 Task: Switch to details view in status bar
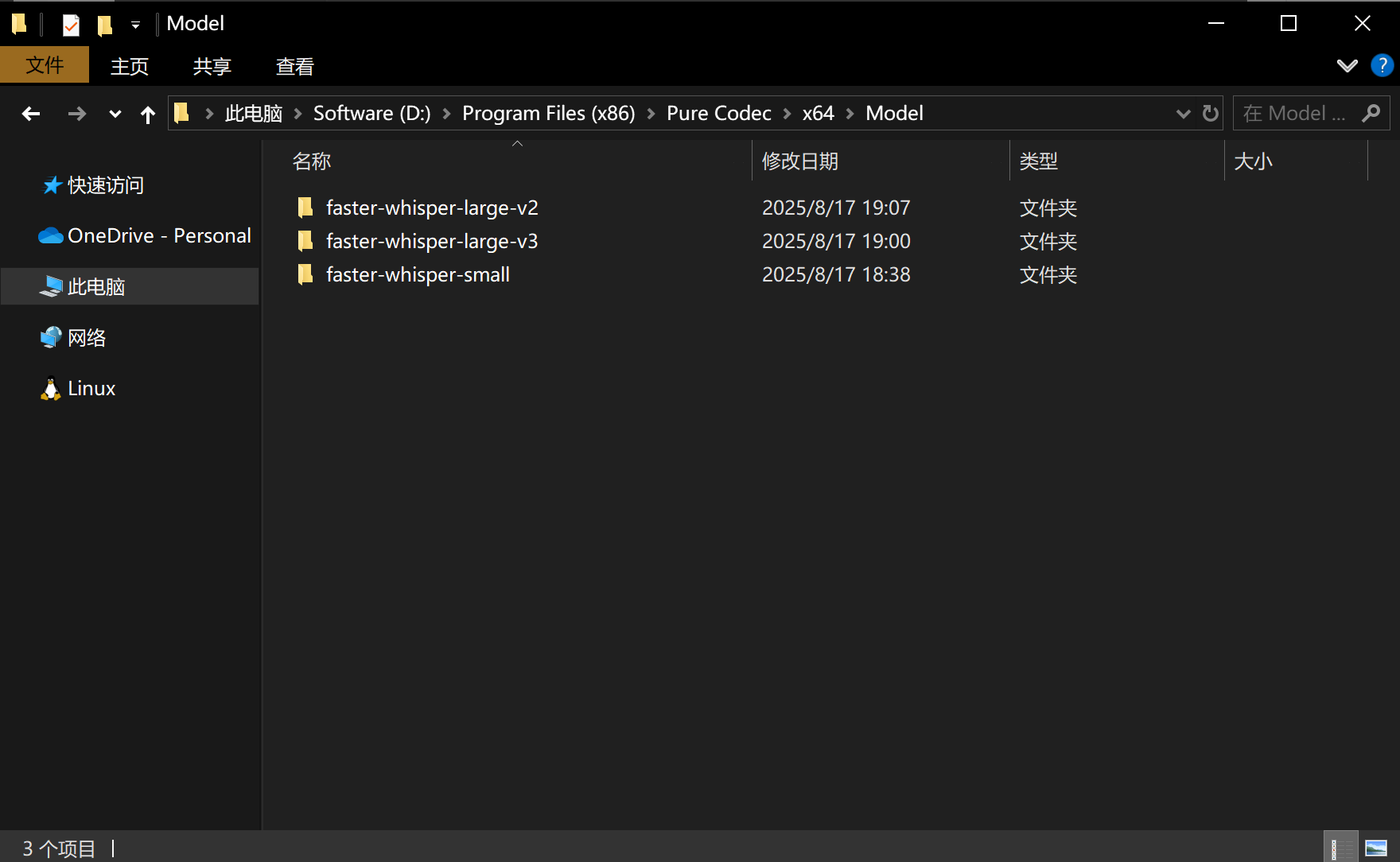coord(1341,848)
